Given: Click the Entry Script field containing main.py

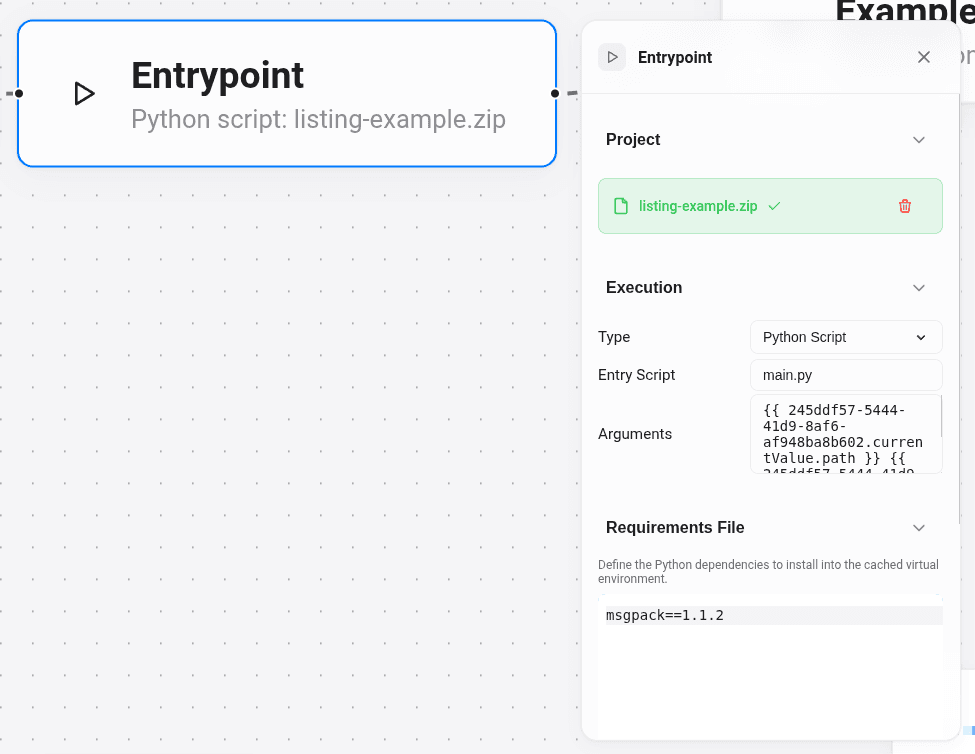Looking at the screenshot, I should point(846,375).
